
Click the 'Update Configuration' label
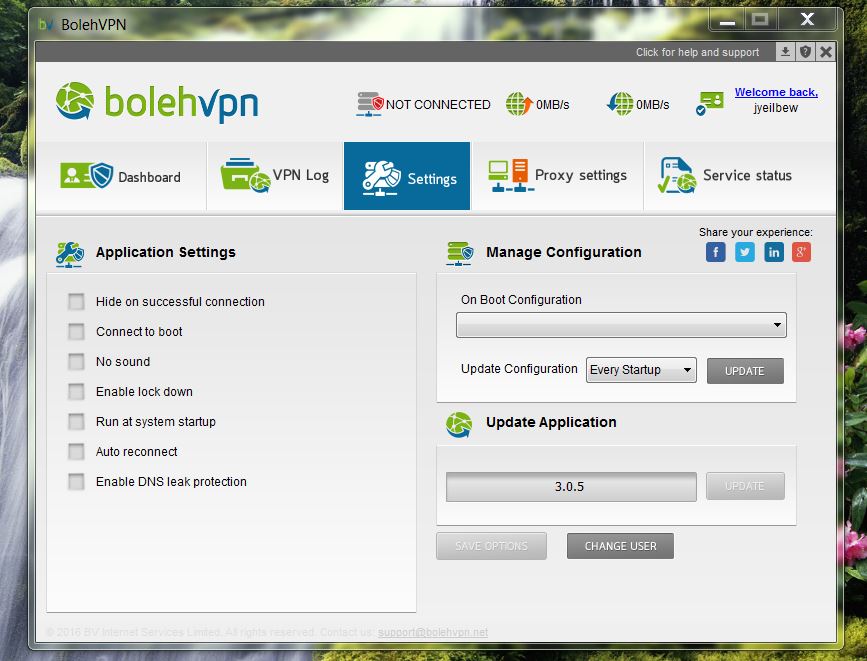tap(519, 369)
